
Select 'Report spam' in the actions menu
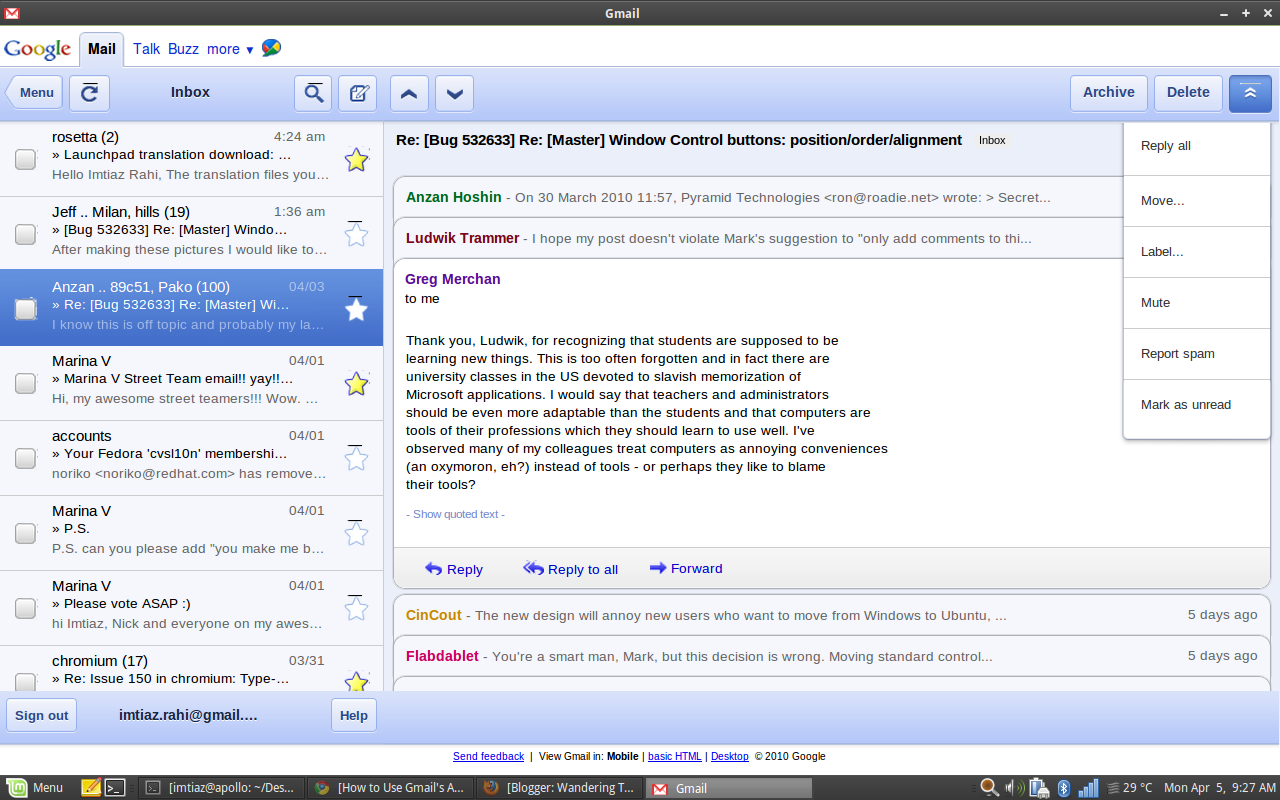[1177, 354]
